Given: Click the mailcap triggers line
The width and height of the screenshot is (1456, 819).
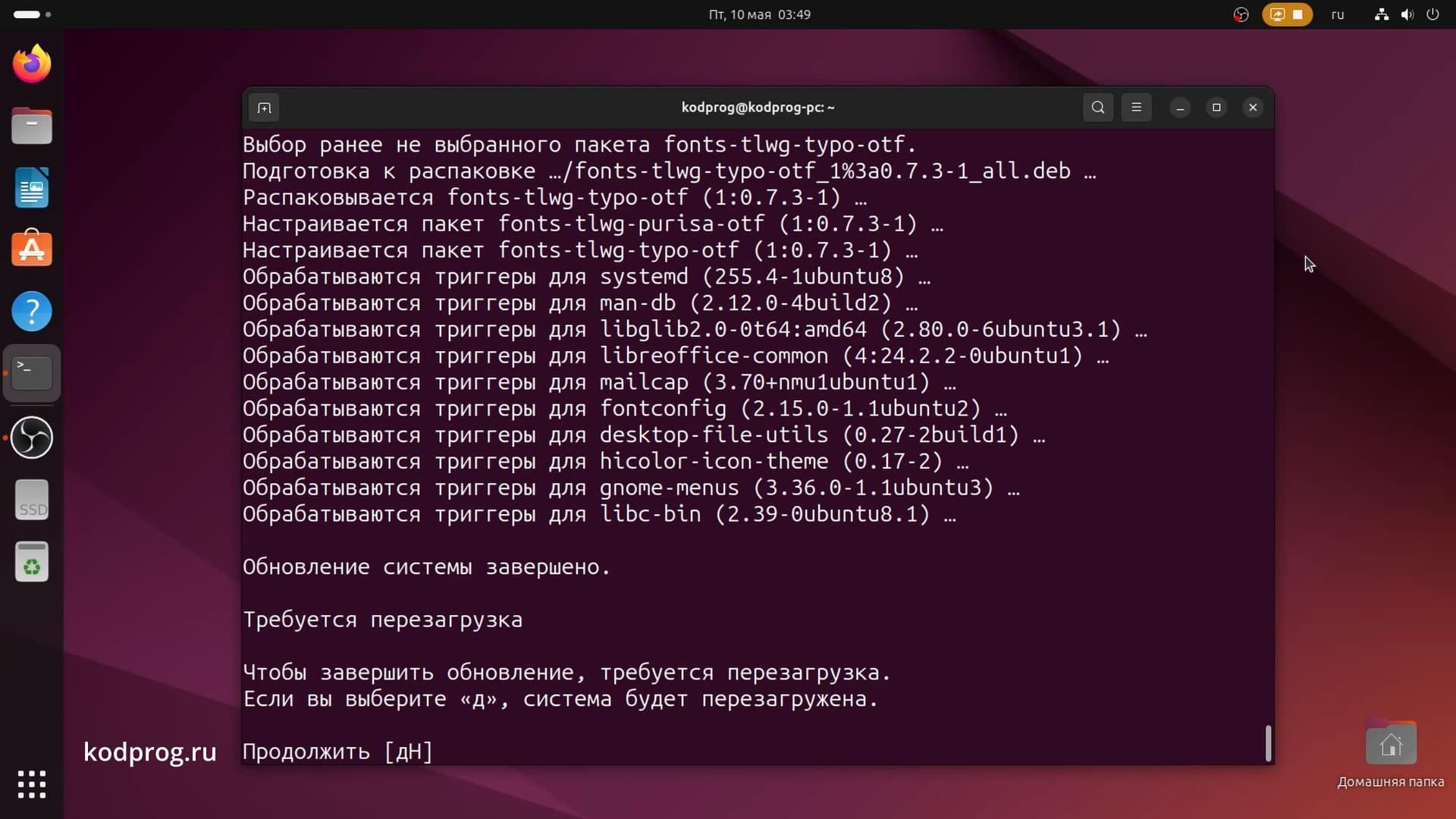Looking at the screenshot, I should (599, 382).
